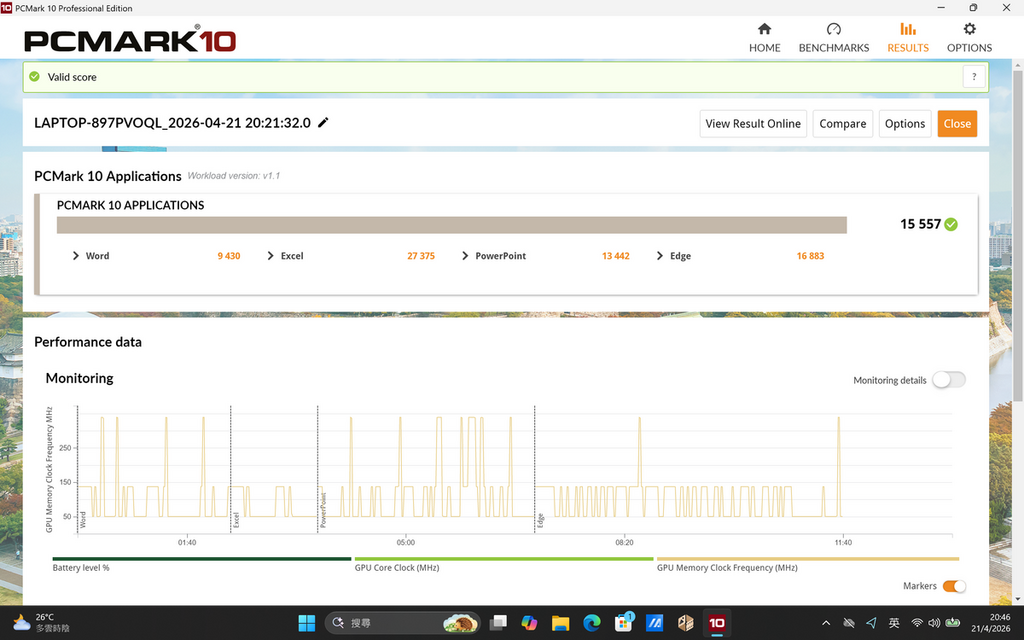Select the GPU Core Clock (MHz) legend bar
Image resolution: width=1024 pixels, height=640 pixels.
[504, 559]
